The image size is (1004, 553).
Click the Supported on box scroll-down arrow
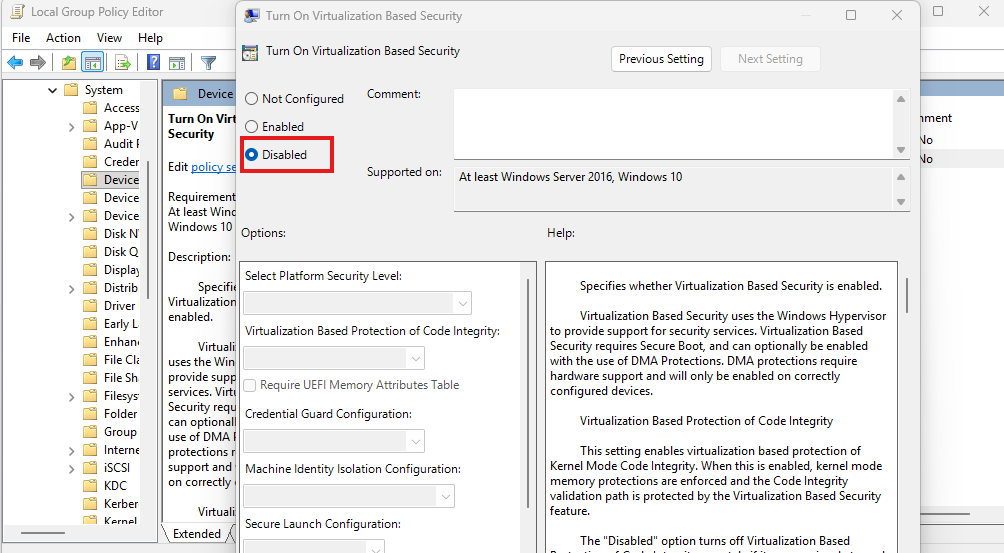click(x=901, y=202)
